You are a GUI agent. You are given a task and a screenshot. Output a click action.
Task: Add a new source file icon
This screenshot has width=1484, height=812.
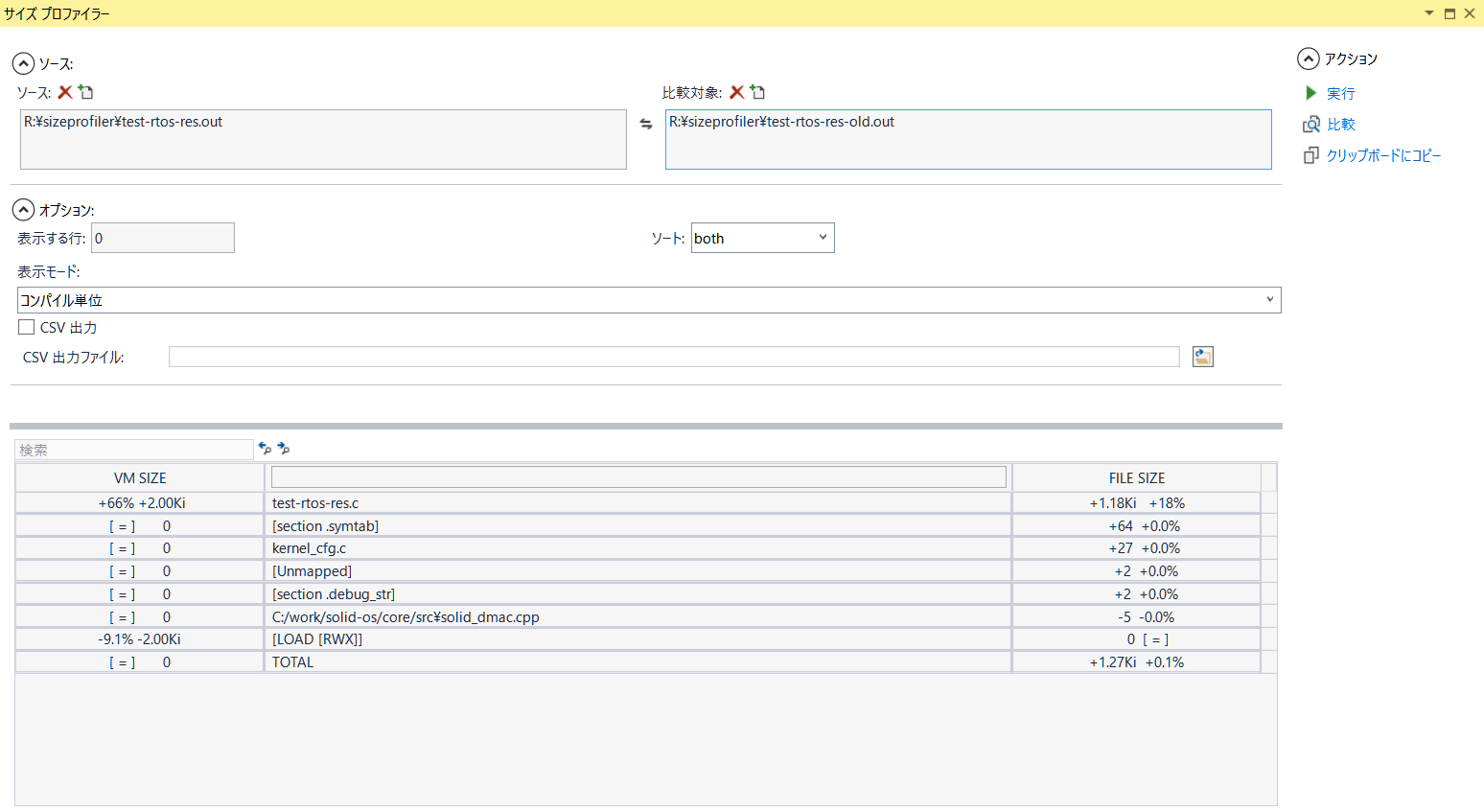(86, 92)
